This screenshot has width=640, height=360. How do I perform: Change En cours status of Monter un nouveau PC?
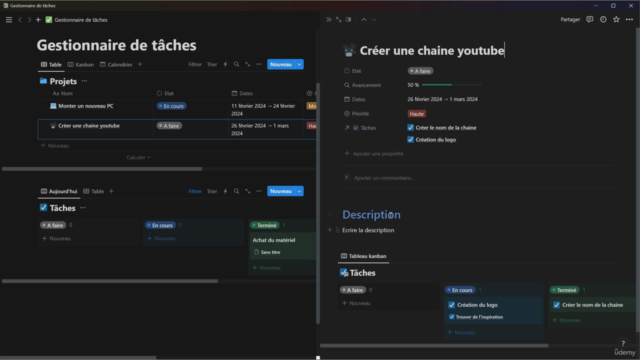click(x=171, y=106)
